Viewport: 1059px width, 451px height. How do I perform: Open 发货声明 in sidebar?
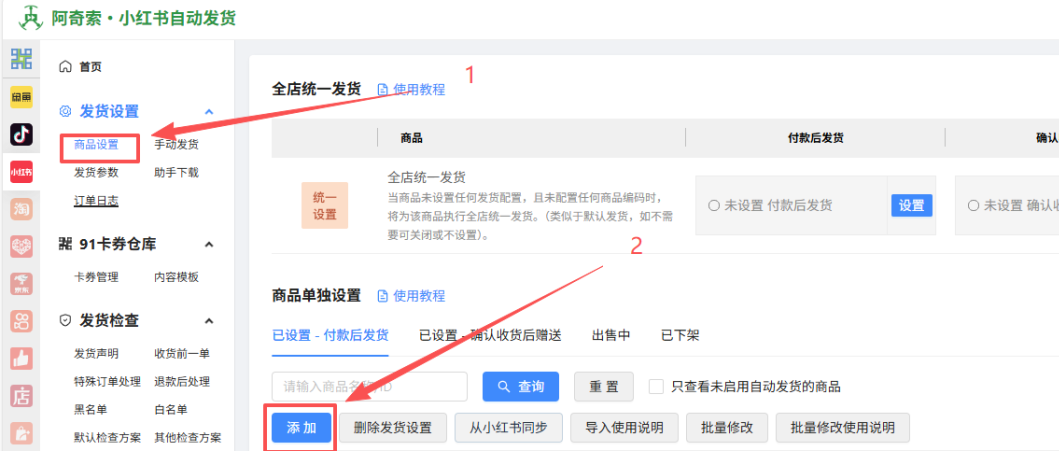pos(96,353)
